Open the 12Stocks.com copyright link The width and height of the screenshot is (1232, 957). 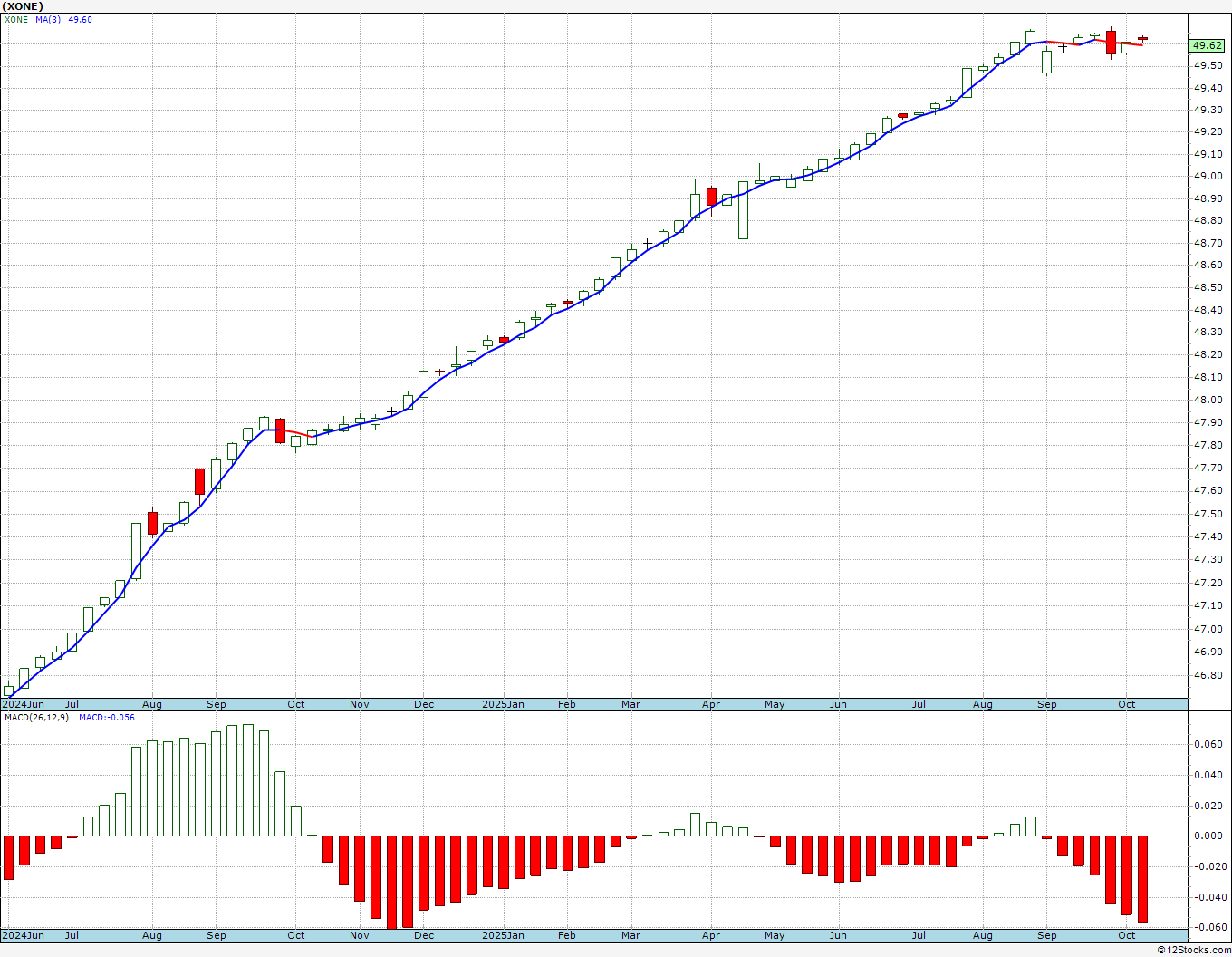[1194, 950]
